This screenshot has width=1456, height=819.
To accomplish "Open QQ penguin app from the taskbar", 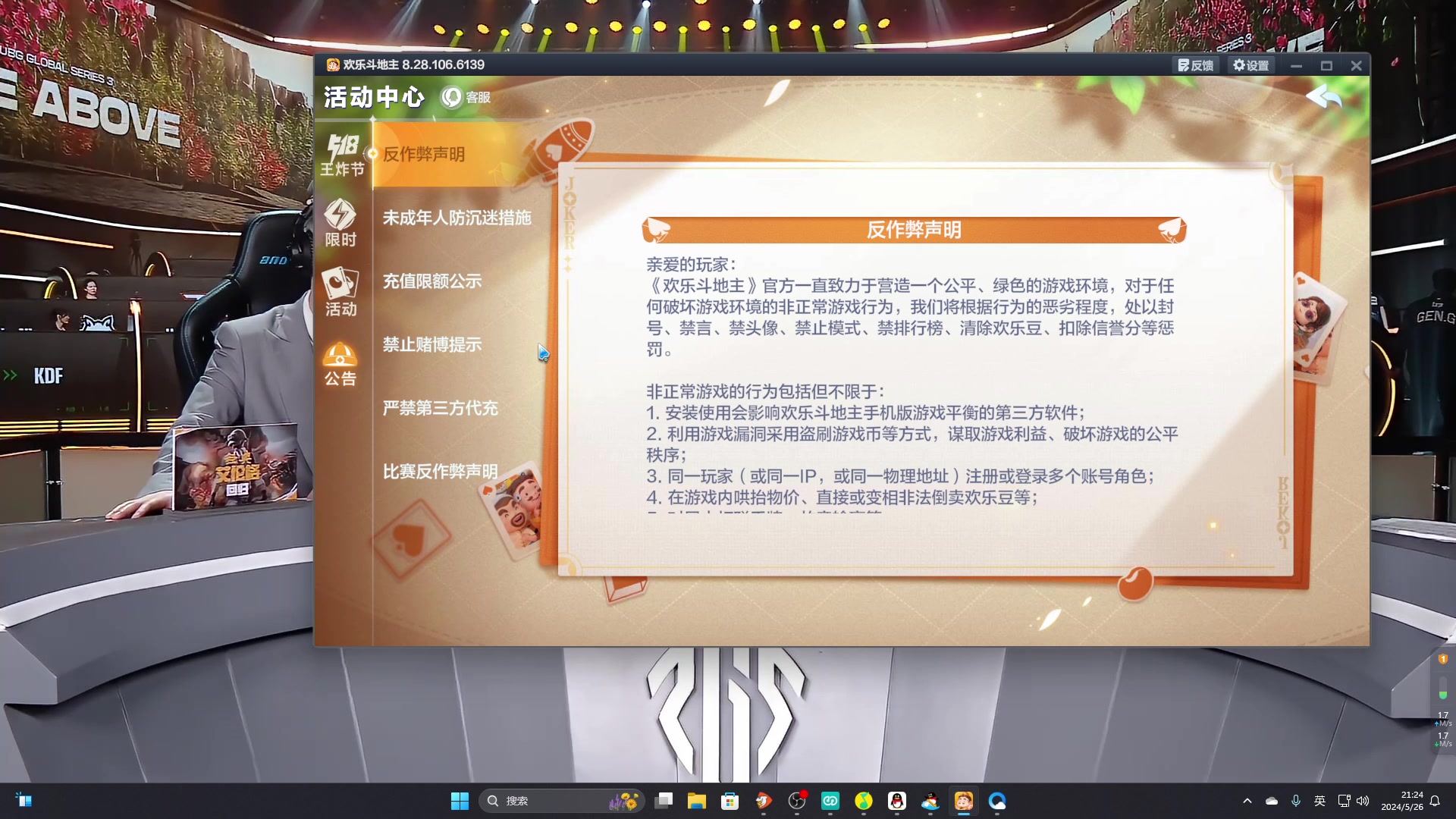I will tap(897, 801).
